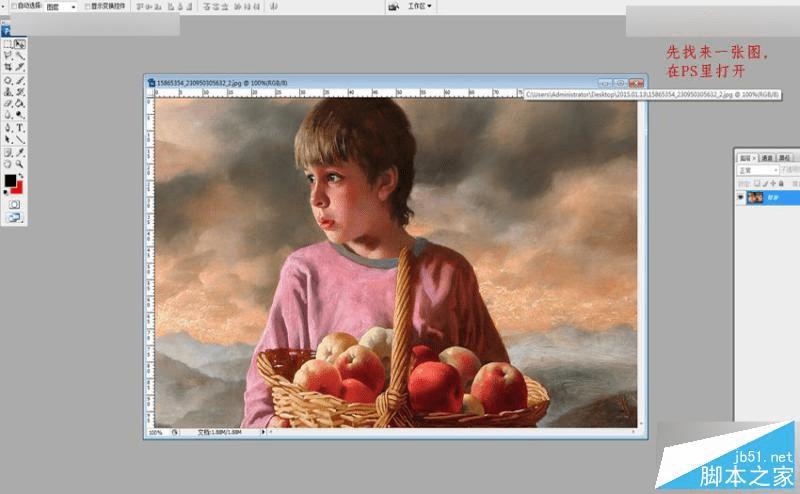Select the Dodge tool

19,115
